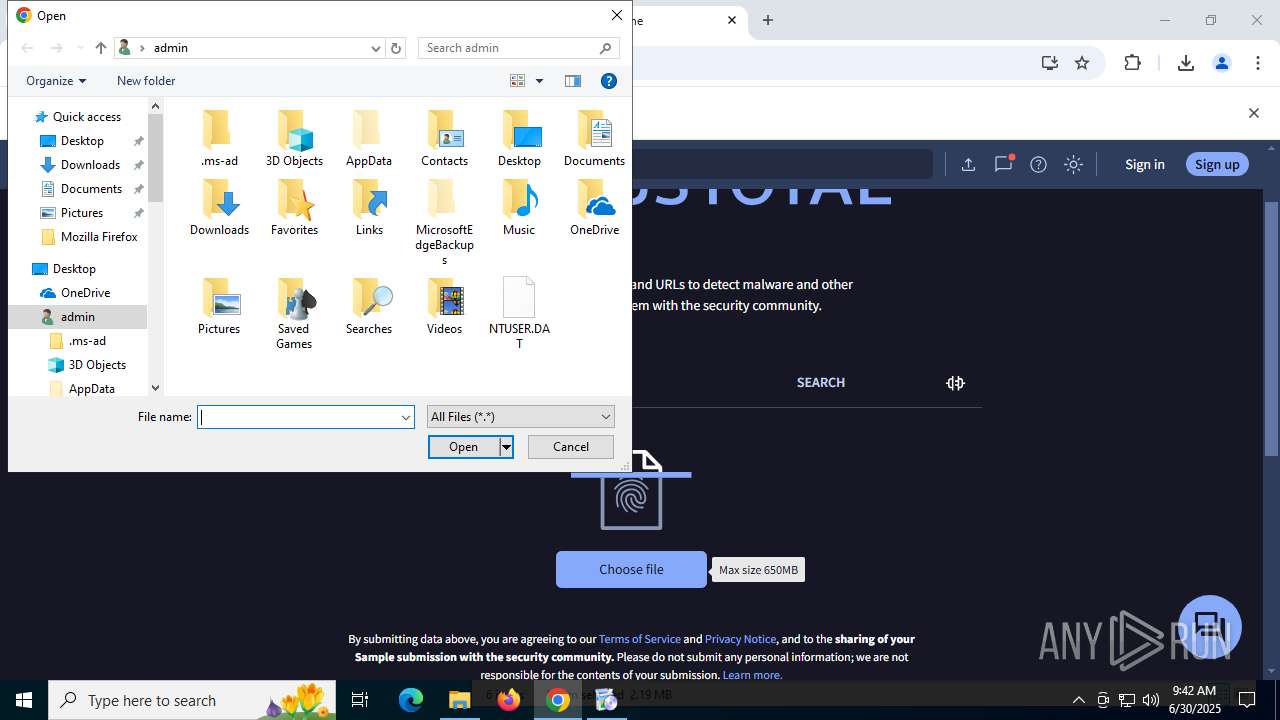Select the Desktop folder in file list
Viewport: 1280px width, 720px height.
coord(519,139)
